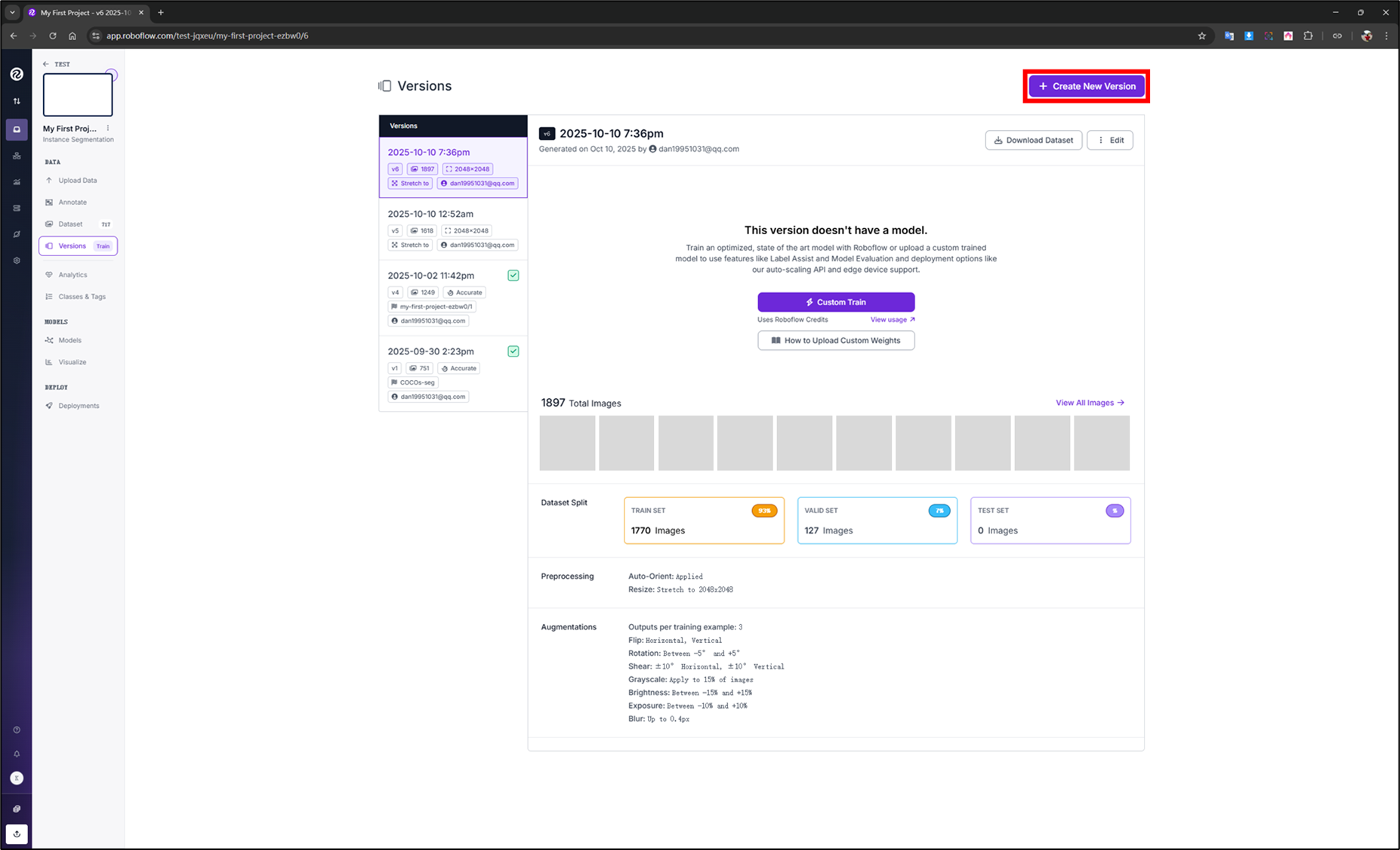
Task: Open the Projects icon in dark sidebar
Action: (x=17, y=129)
